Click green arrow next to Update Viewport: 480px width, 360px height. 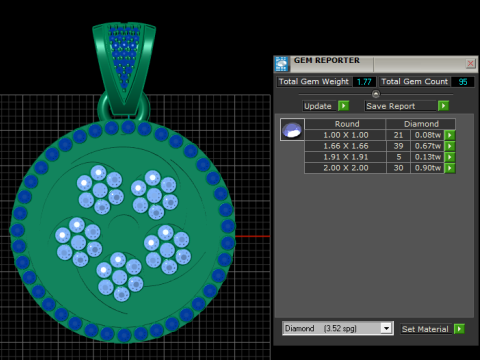tap(343, 106)
